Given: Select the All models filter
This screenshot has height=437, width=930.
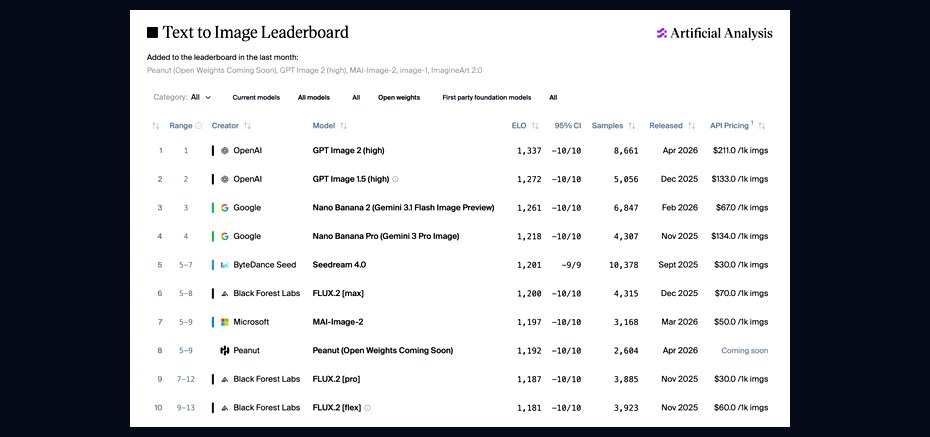Looking at the screenshot, I should 314,97.
